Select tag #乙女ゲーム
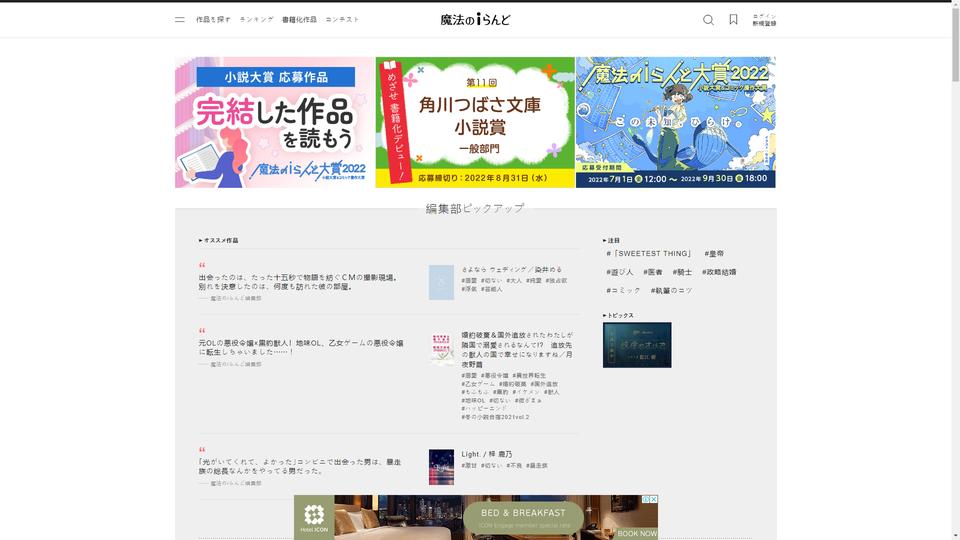960x540 pixels. 478,384
